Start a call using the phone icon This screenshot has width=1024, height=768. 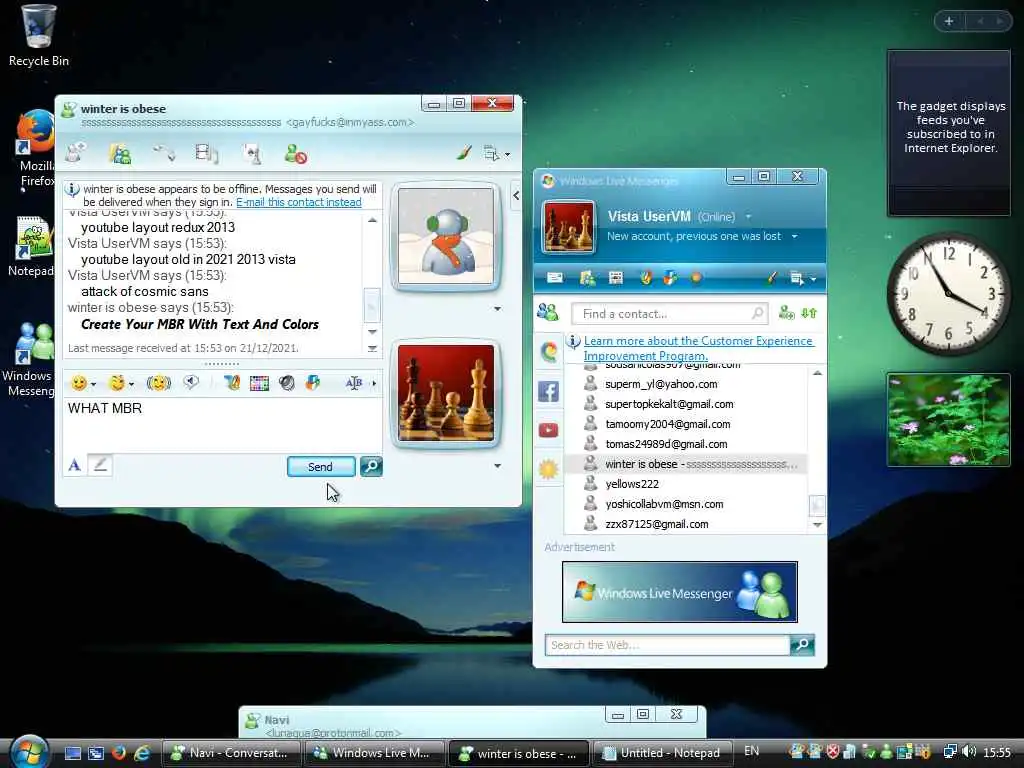pos(164,153)
